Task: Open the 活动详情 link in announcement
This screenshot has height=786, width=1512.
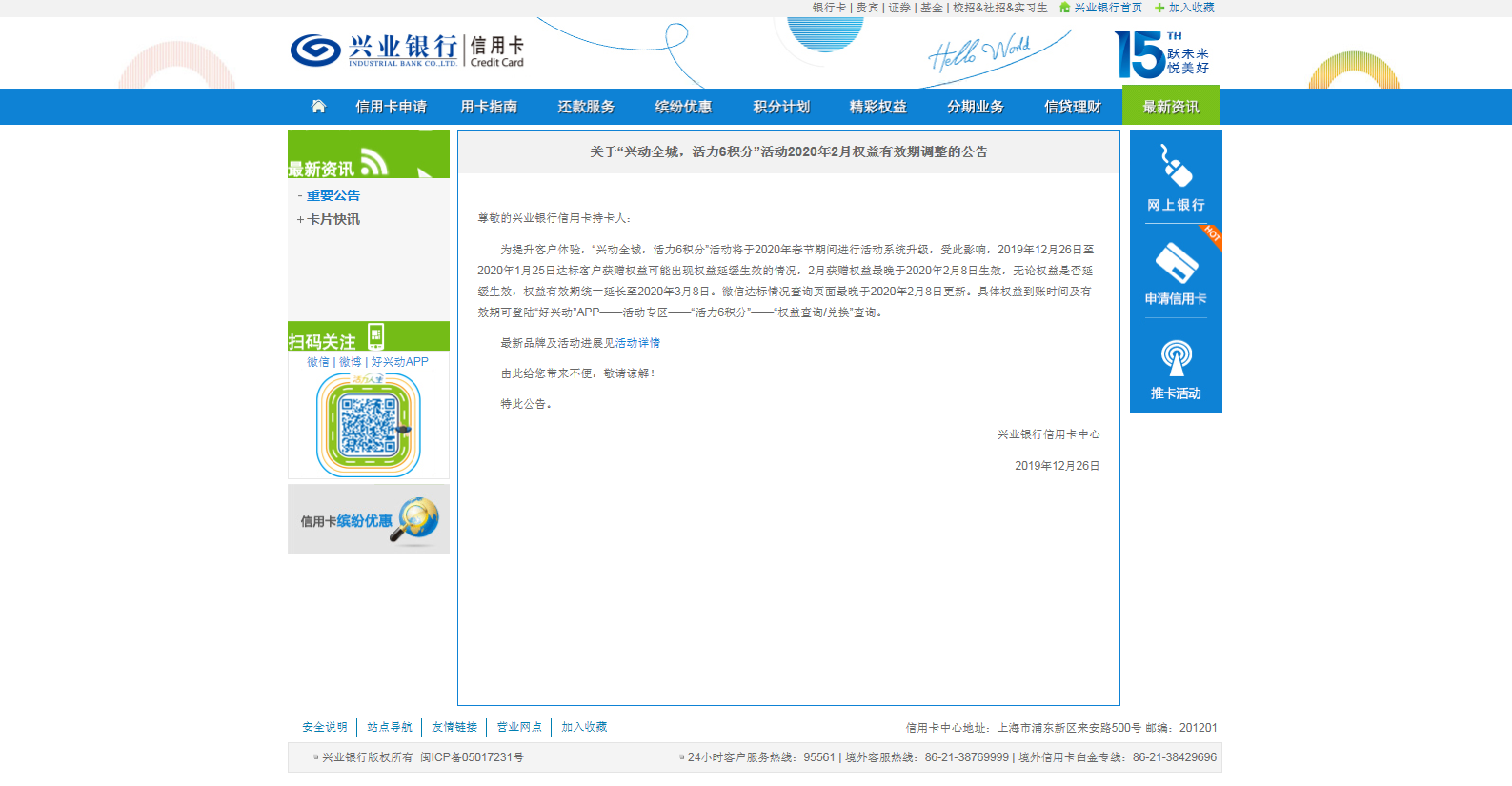Action: pyautogui.click(x=637, y=343)
